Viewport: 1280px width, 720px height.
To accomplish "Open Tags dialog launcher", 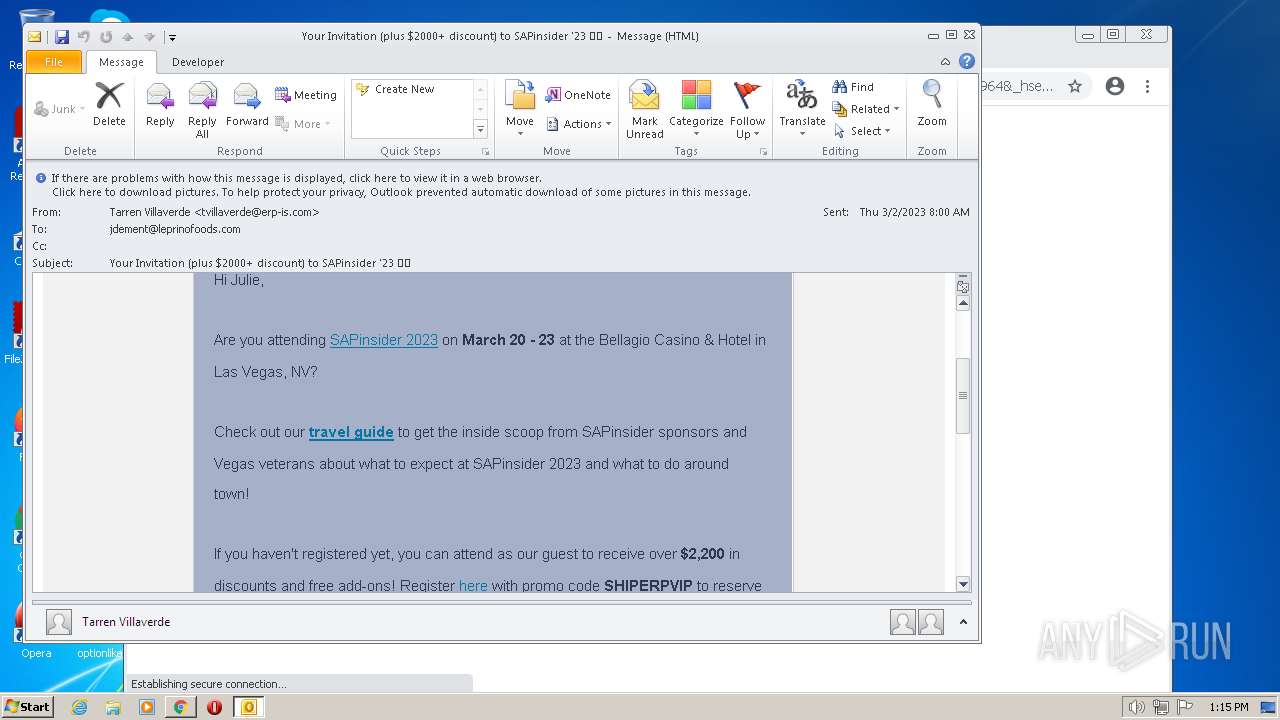I will (763, 152).
